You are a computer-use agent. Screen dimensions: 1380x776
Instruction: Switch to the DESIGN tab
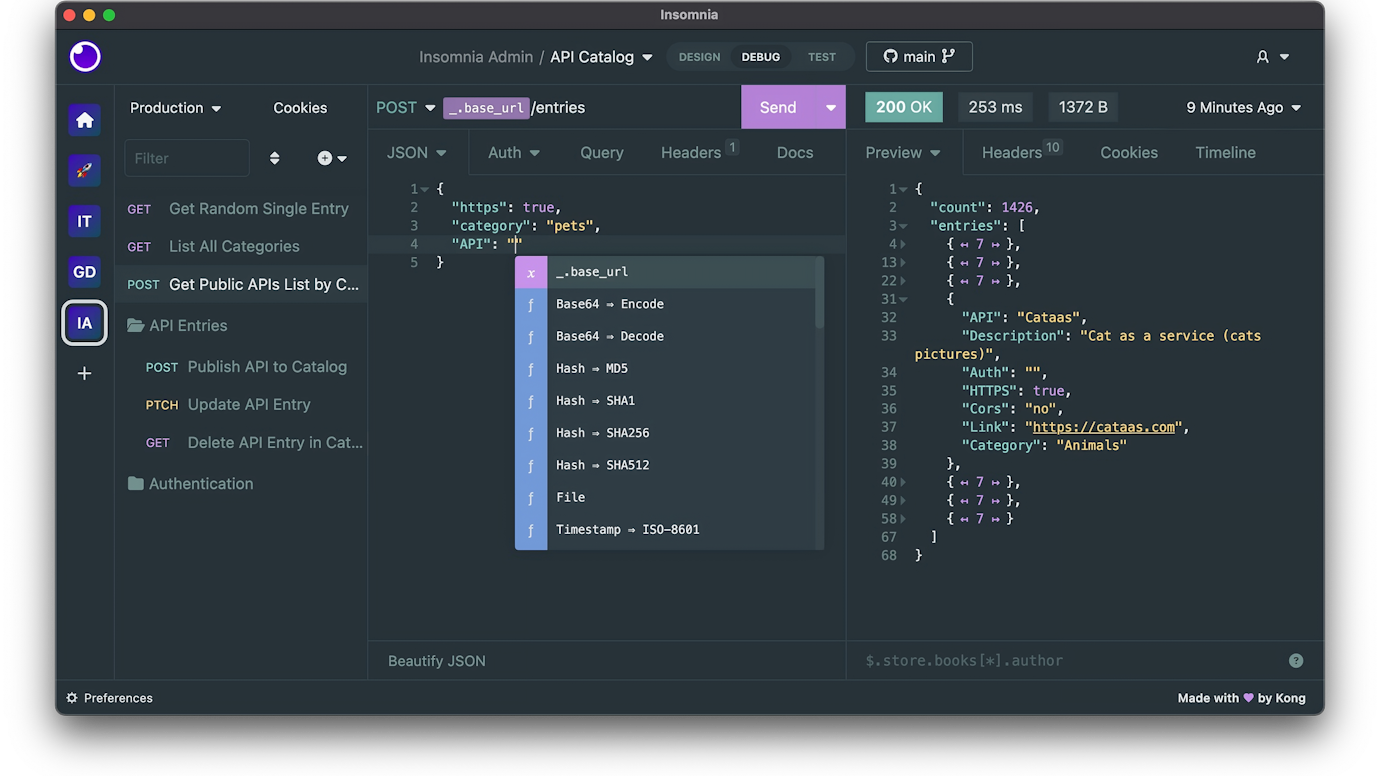(x=698, y=57)
